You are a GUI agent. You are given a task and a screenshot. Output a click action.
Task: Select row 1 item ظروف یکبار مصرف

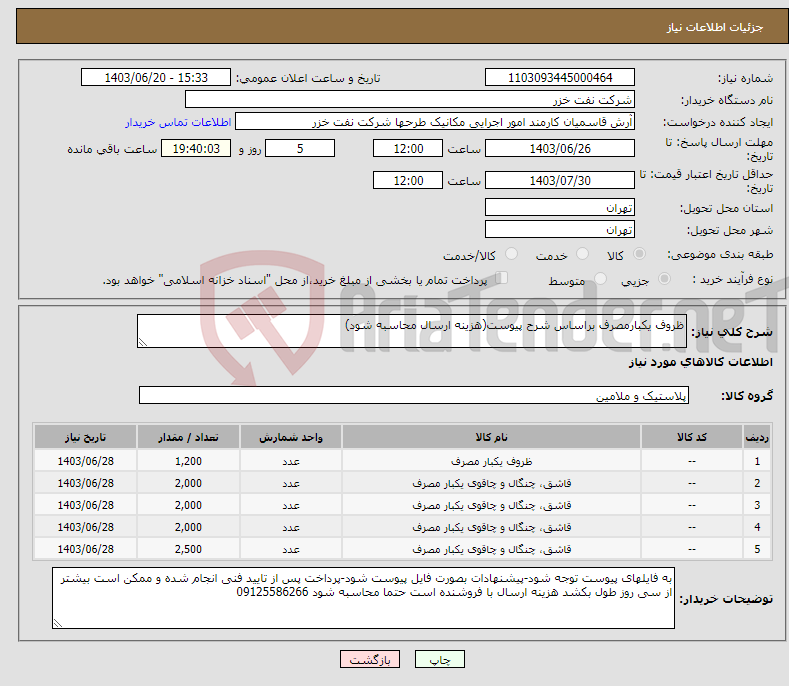[x=491, y=461]
